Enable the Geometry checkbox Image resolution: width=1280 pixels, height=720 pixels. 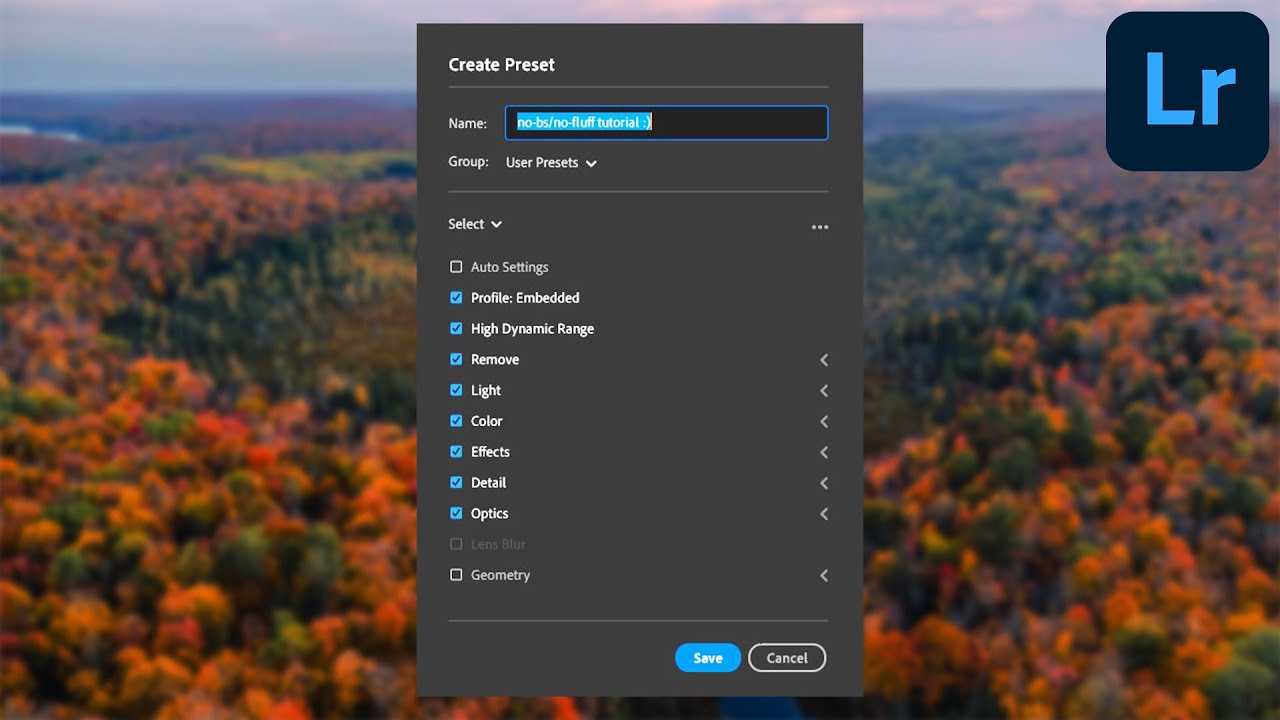click(456, 575)
